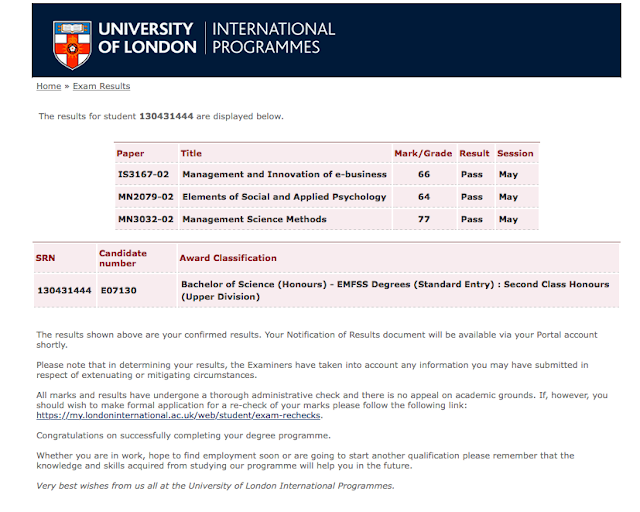Click the Session column header
This screenshot has height=512, width=640.
(515, 154)
